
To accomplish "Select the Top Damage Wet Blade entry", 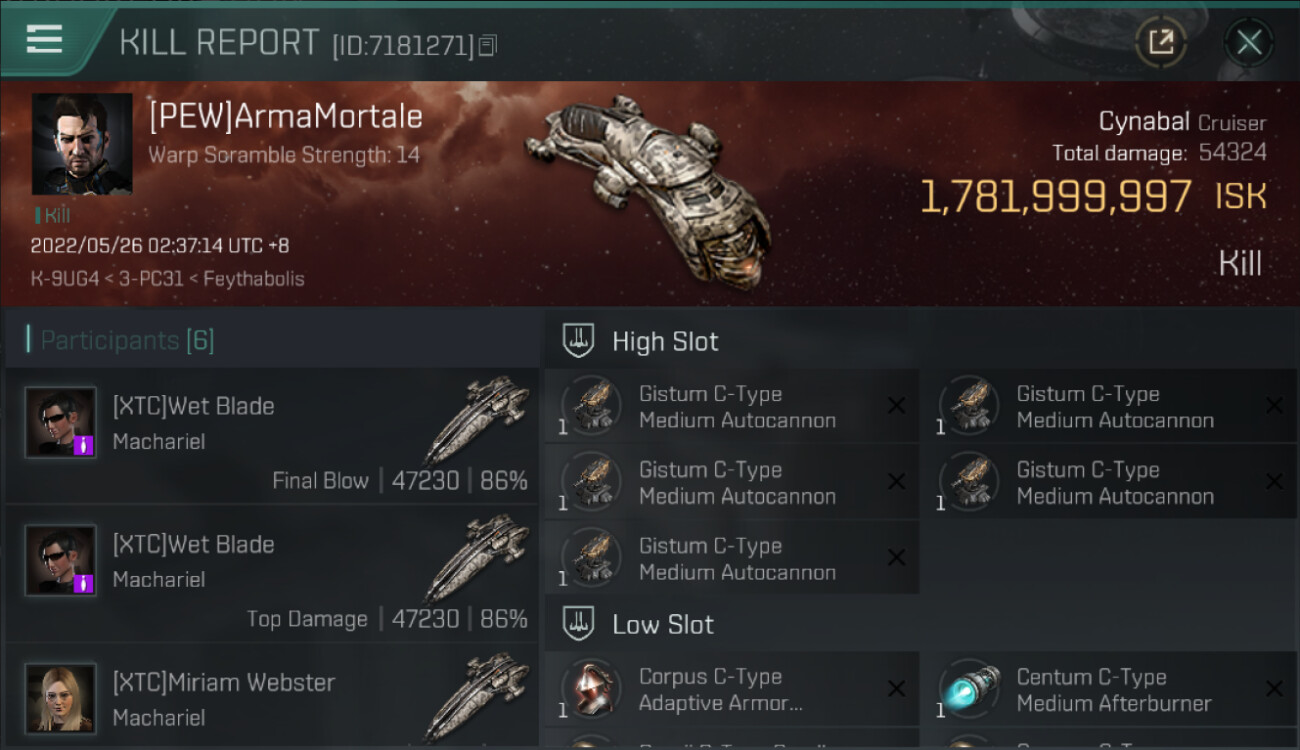I will pos(271,574).
